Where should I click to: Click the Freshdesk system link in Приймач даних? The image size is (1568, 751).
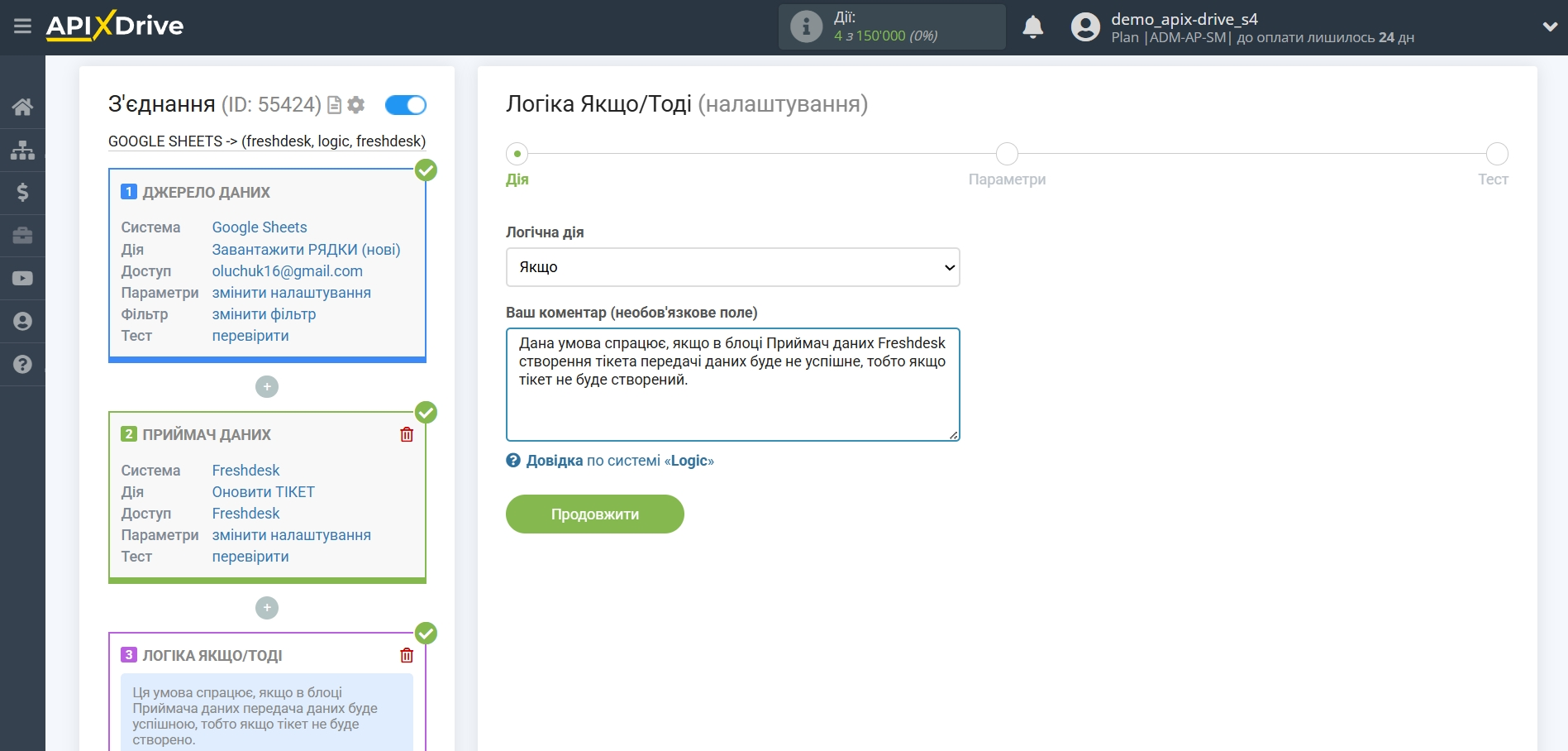pos(245,471)
